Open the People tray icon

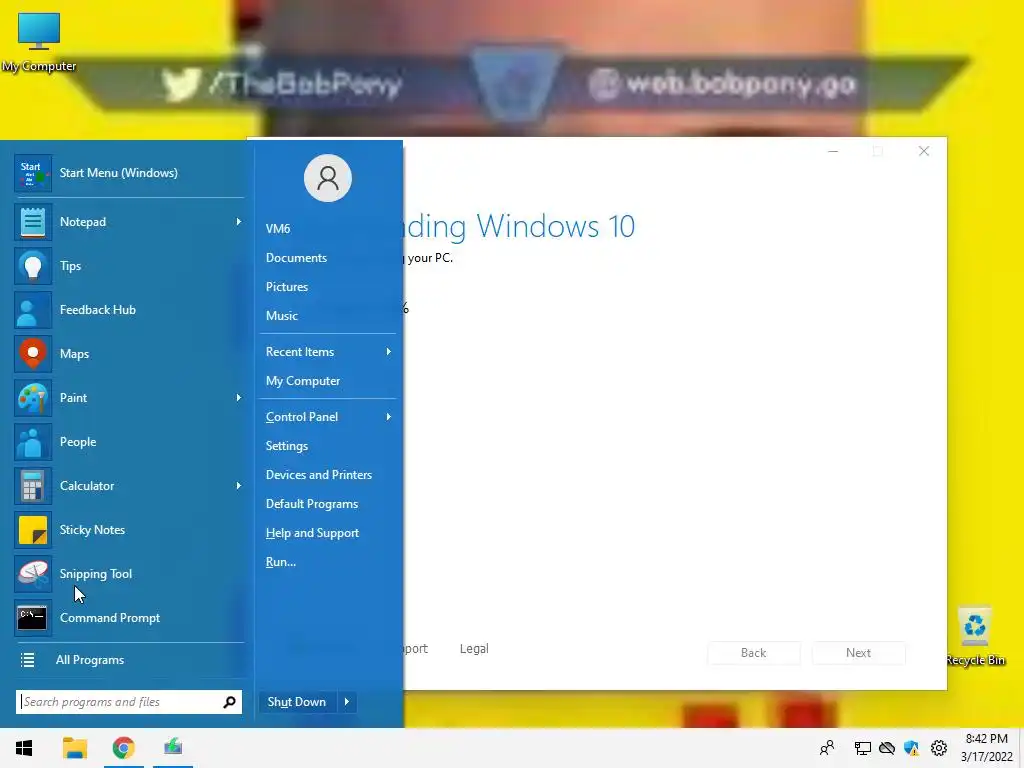pyautogui.click(x=827, y=748)
